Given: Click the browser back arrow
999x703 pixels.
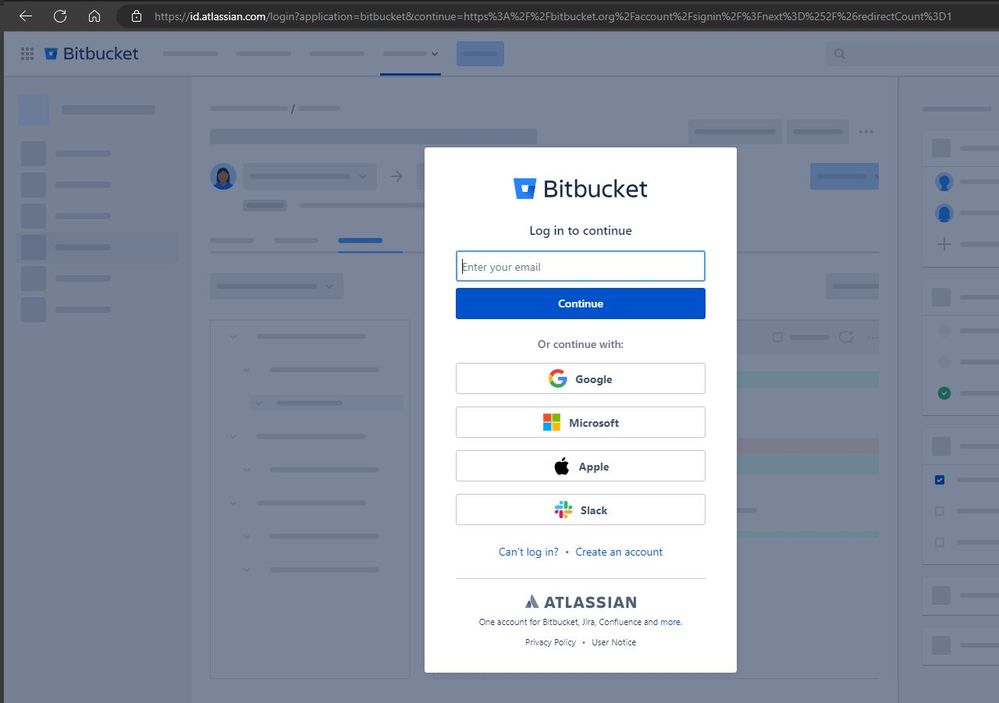Looking at the screenshot, I should click(25, 16).
